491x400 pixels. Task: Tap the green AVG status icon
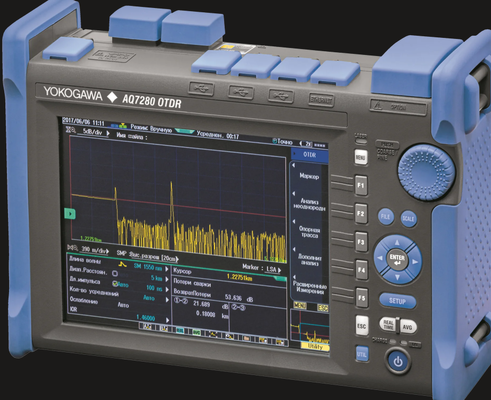196,332
